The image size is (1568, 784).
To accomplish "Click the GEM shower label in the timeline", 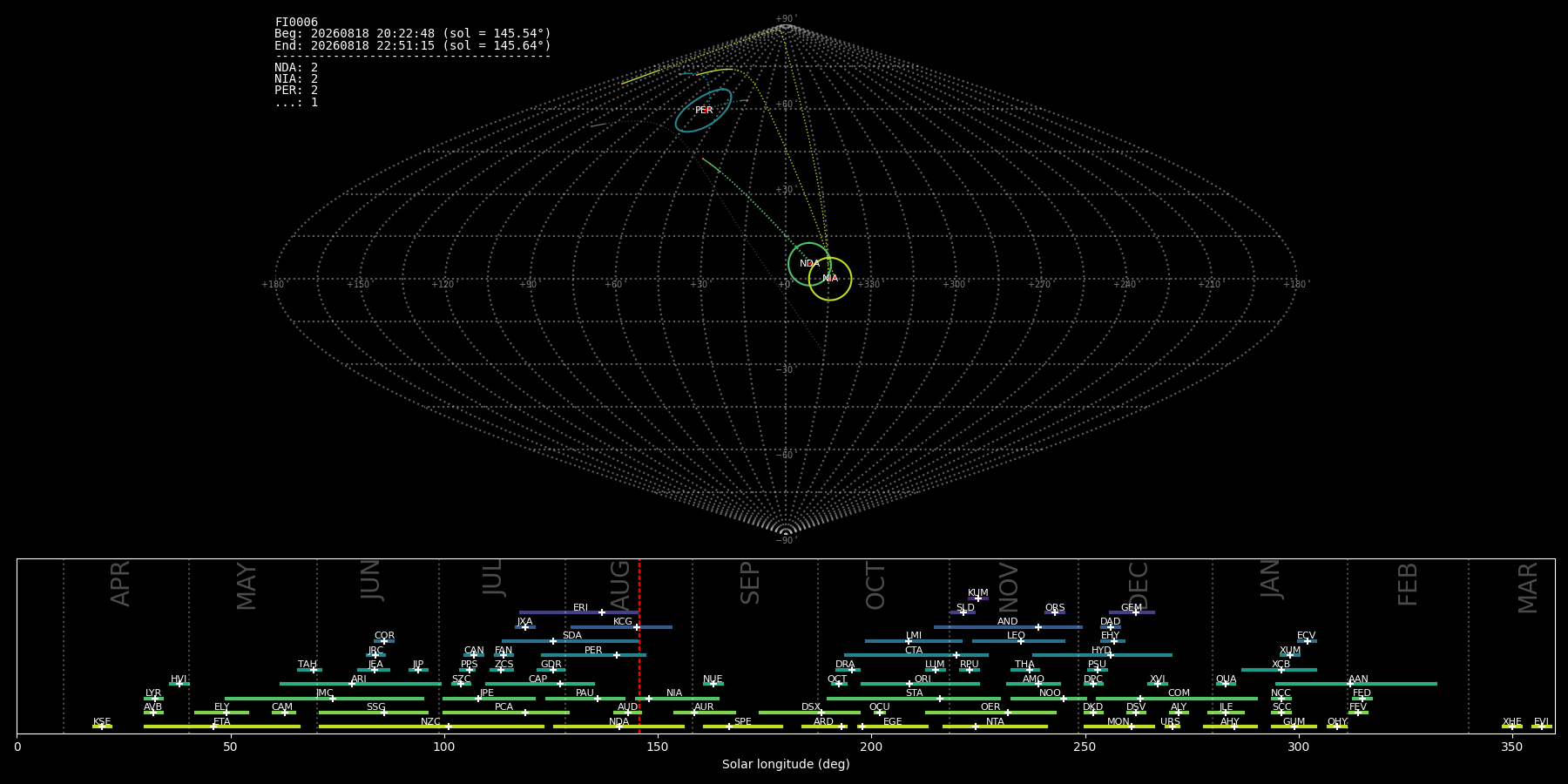I will (x=1132, y=608).
